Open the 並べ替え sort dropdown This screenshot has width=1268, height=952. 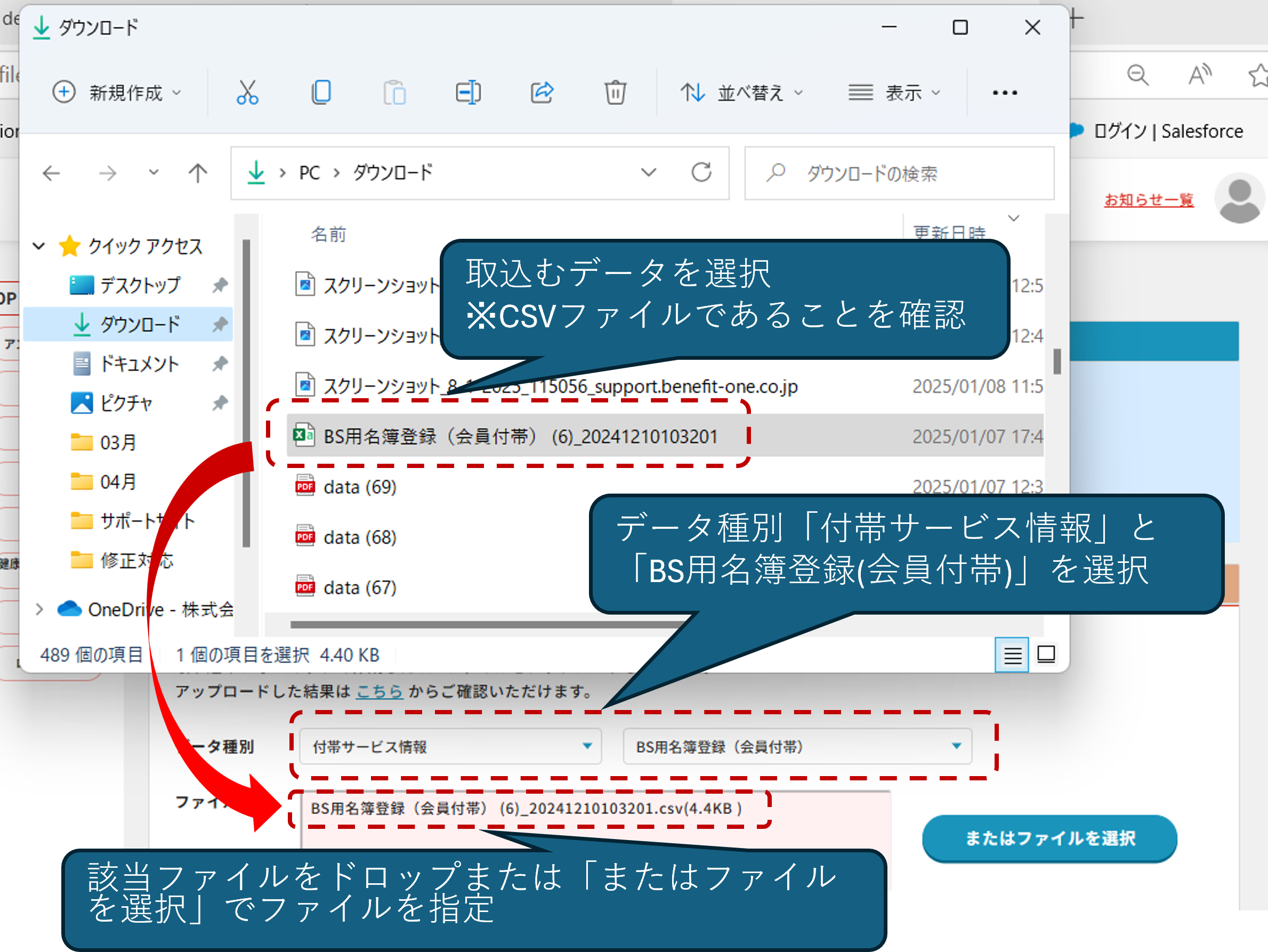coord(742,92)
